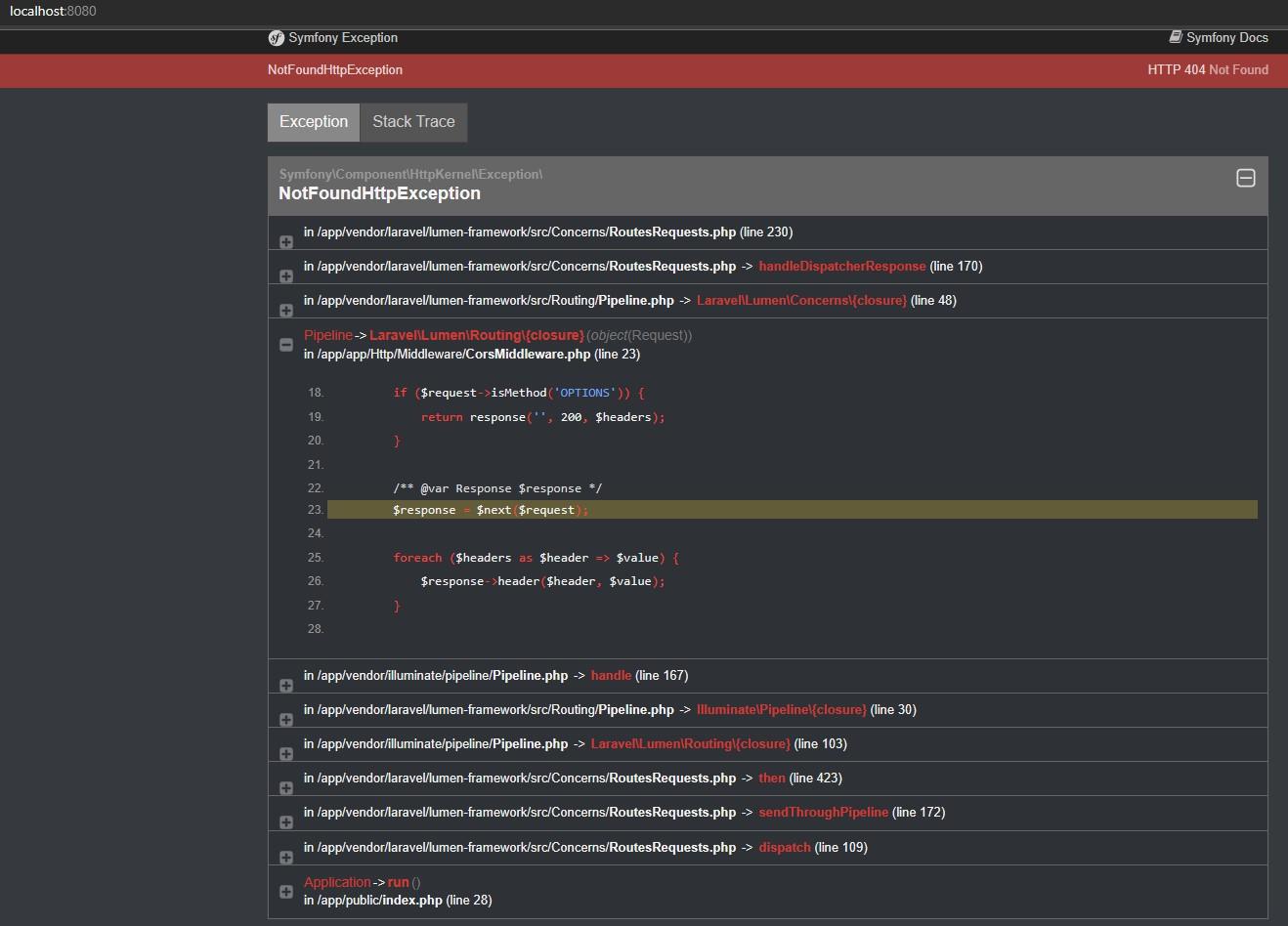Collapse the CorsMiddleware.php line 23 trace

point(286,345)
